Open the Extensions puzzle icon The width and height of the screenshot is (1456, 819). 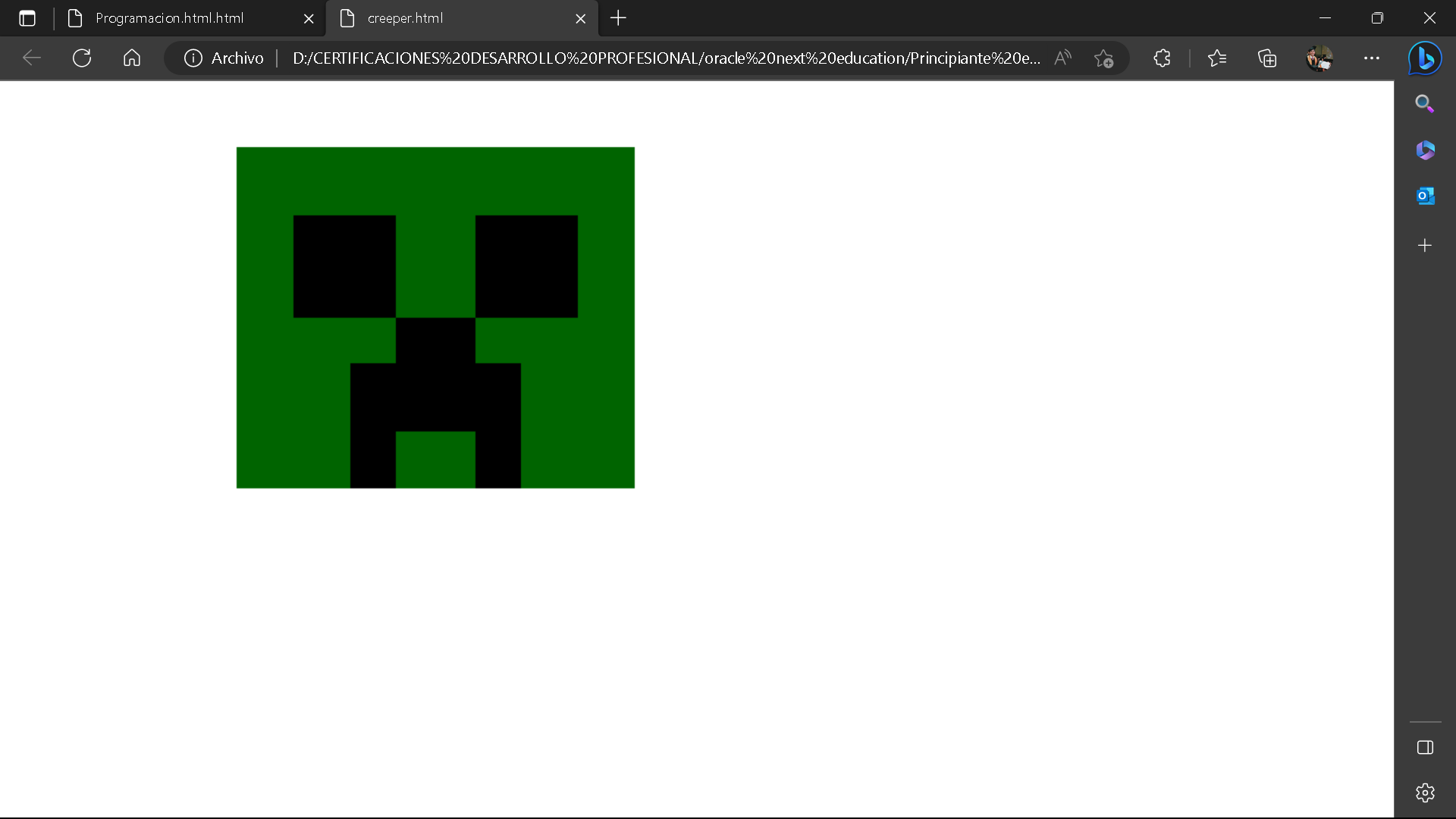1162,58
